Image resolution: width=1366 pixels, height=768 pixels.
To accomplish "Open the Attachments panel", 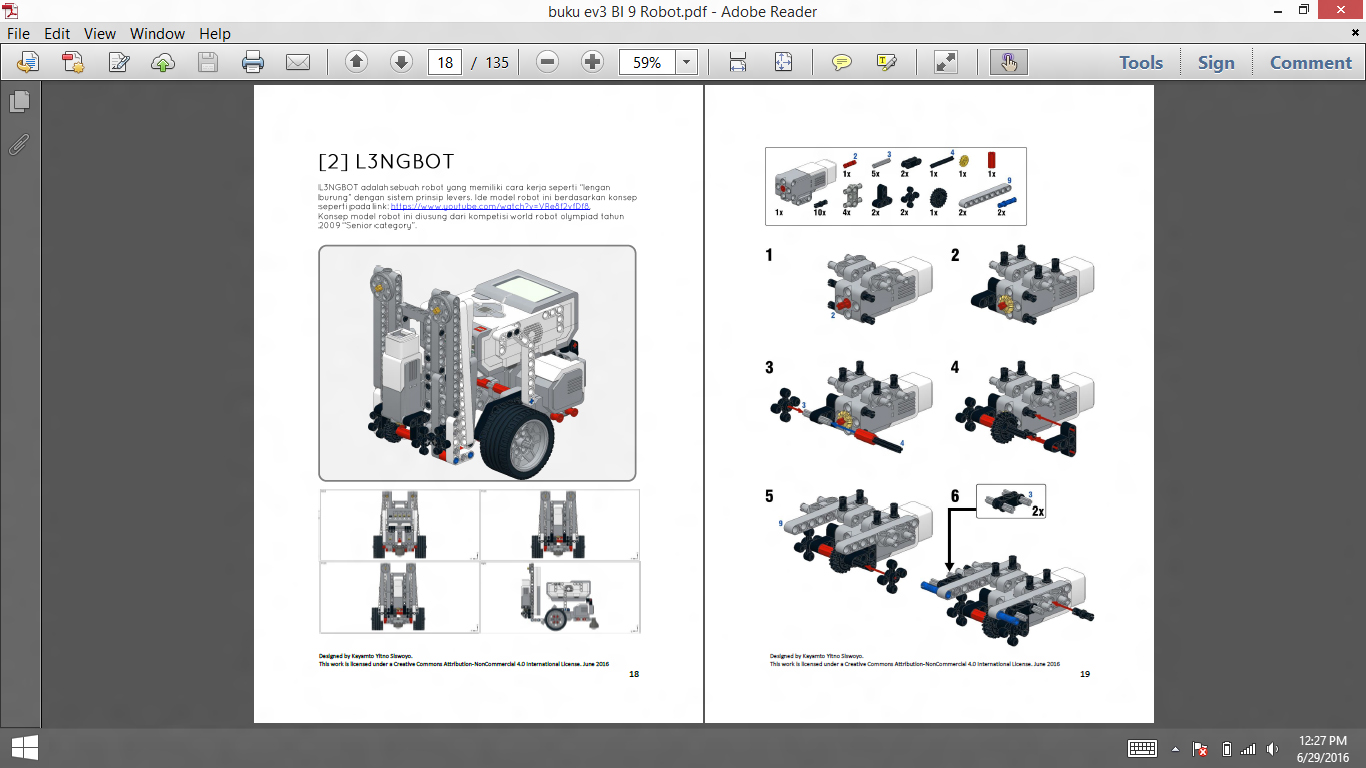I will [17, 144].
